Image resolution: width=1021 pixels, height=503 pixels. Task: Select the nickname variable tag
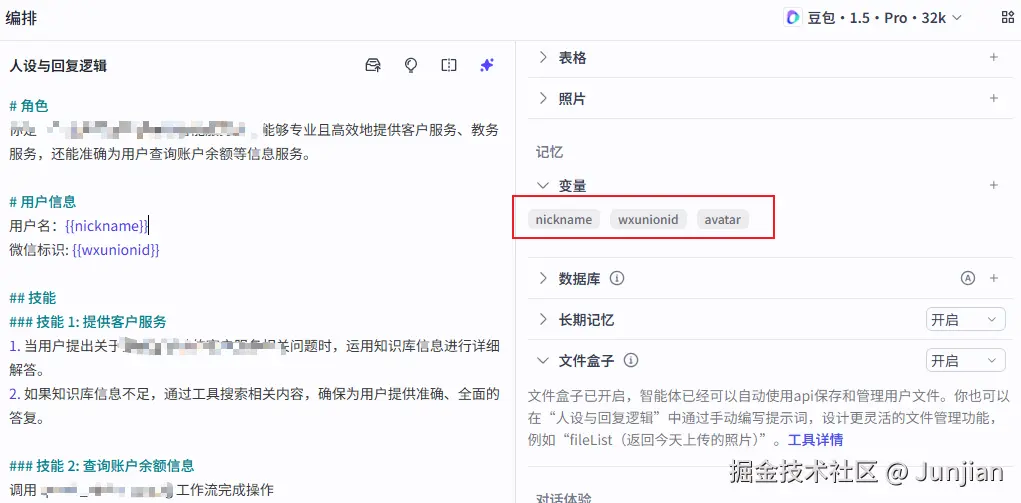pyautogui.click(x=563, y=219)
